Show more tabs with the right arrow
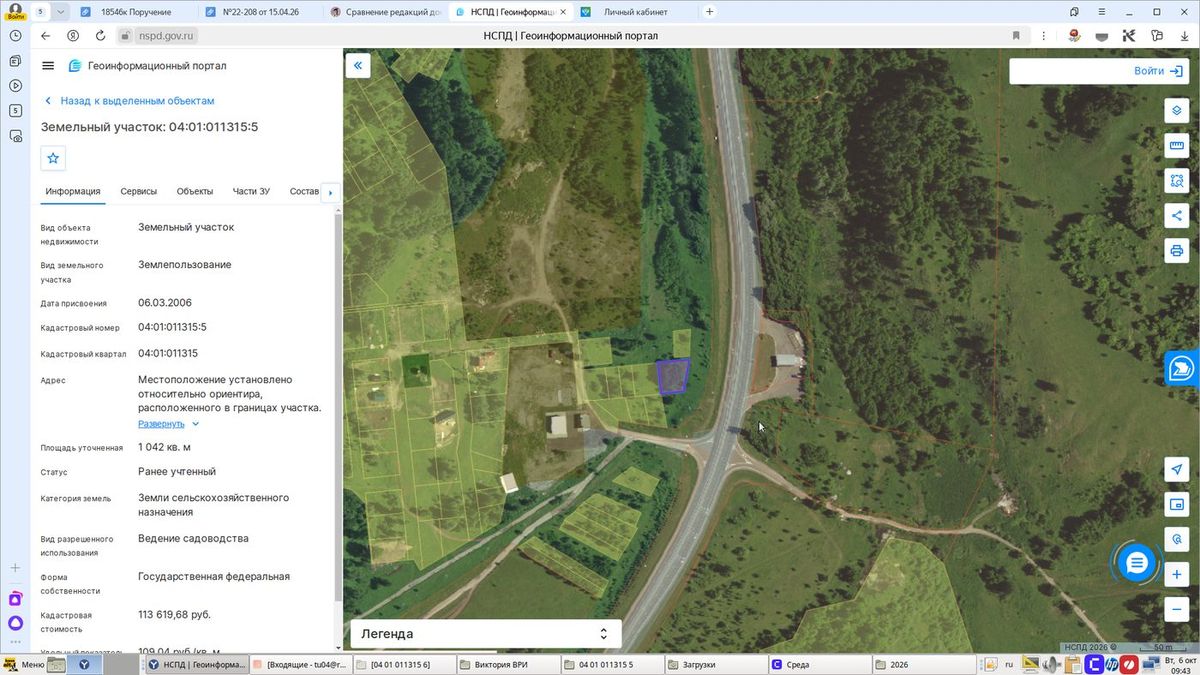The width and height of the screenshot is (1200, 675). coord(330,192)
